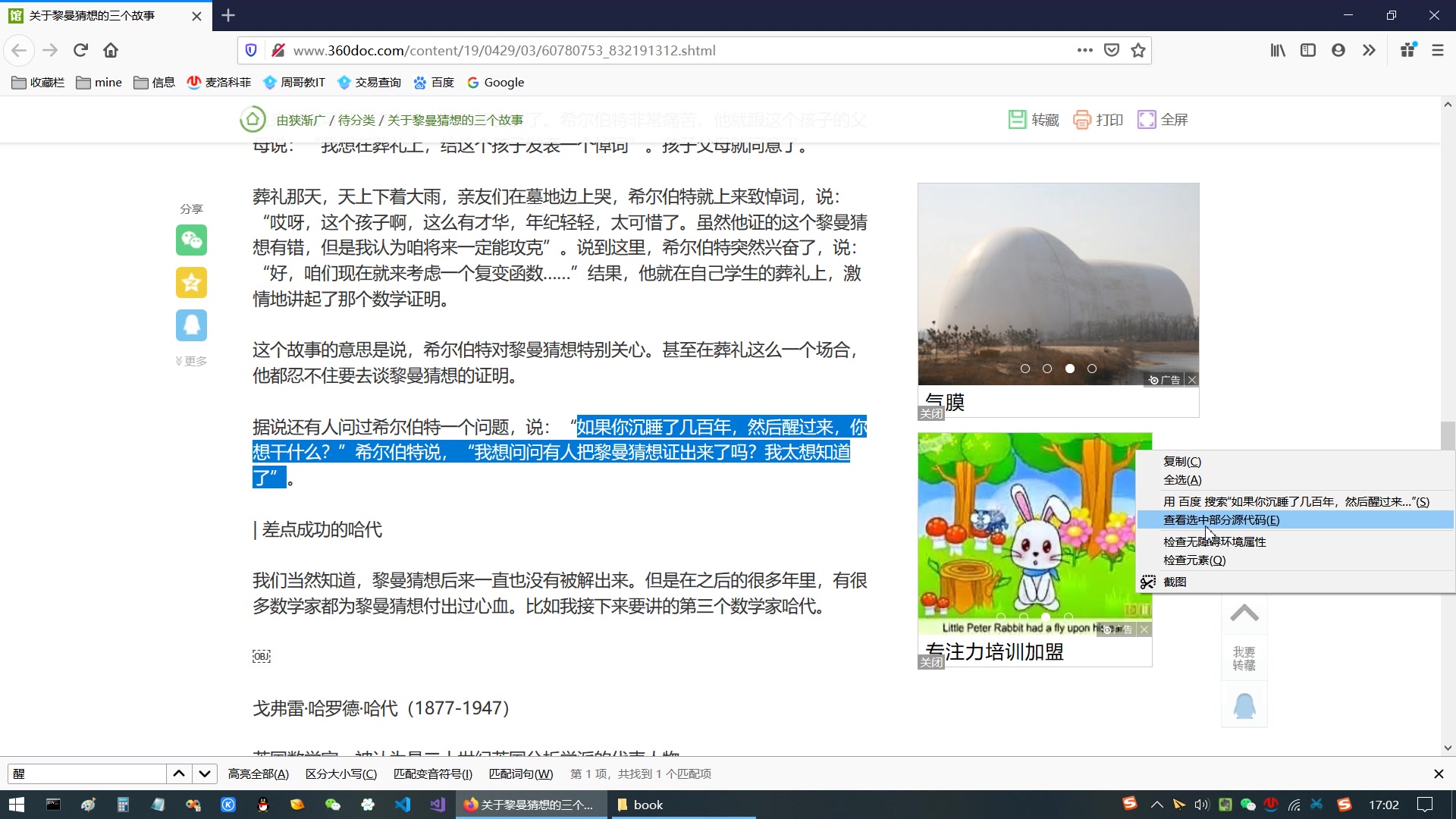Open the Firefox Library icon

(1277, 50)
